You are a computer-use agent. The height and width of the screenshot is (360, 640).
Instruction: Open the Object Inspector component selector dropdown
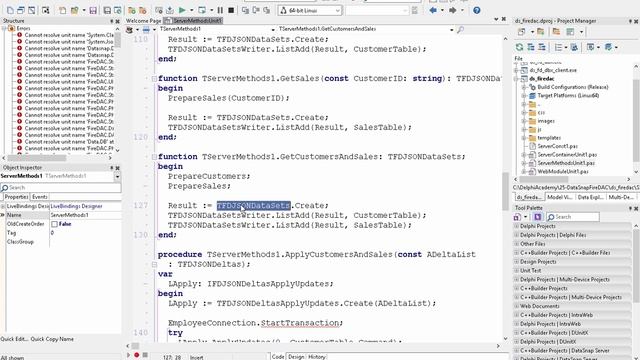pyautogui.click(x=117, y=176)
